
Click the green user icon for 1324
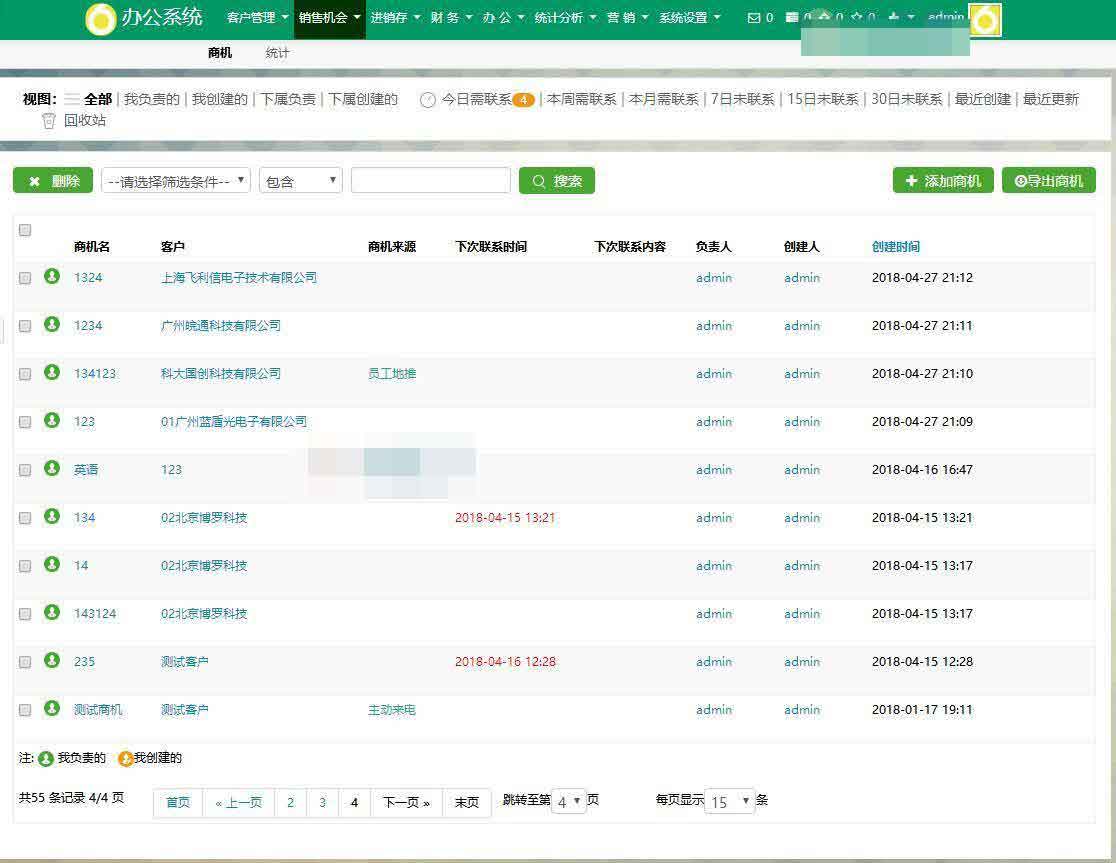[52, 277]
